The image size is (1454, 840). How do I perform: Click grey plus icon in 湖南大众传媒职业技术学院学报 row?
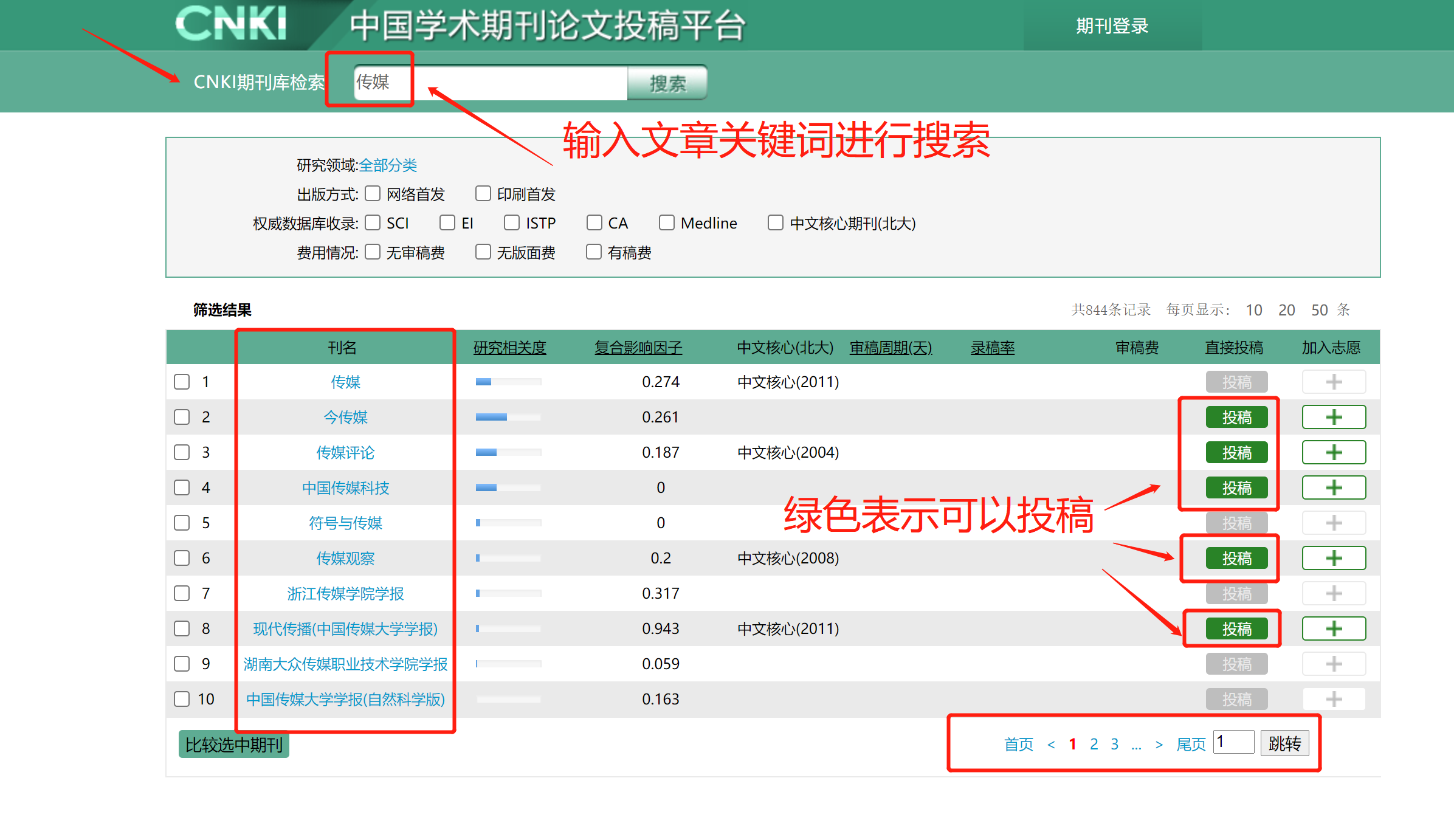[x=1334, y=664]
